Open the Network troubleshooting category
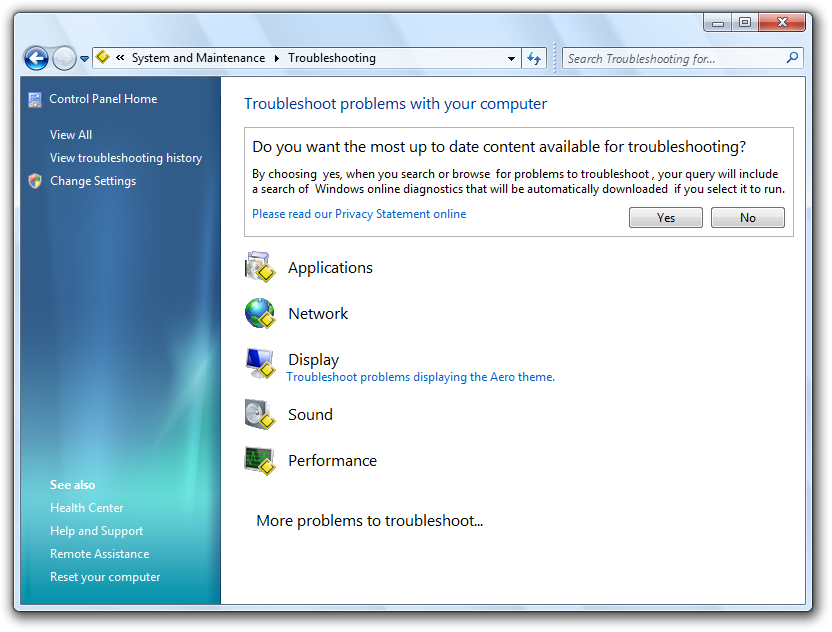The image size is (832, 632). pyautogui.click(x=318, y=314)
